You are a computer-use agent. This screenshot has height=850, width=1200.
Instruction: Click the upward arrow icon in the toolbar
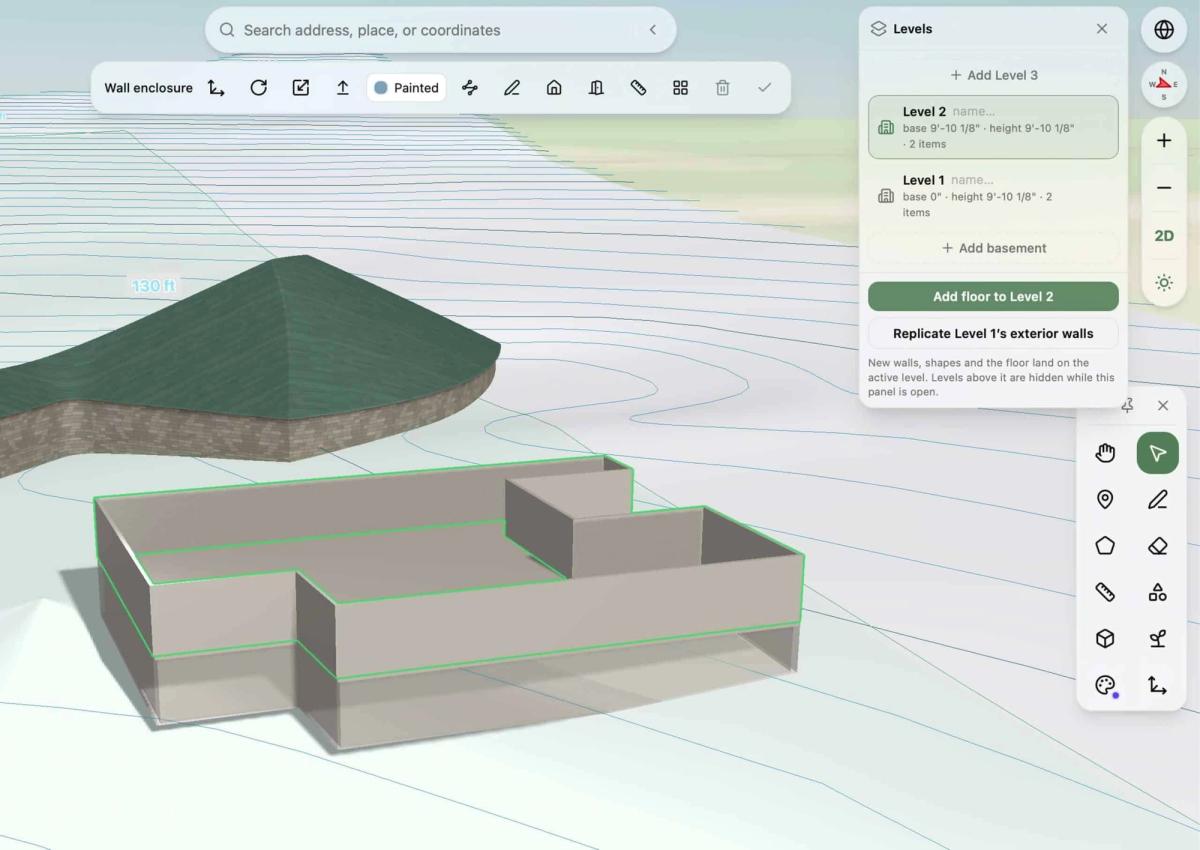pyautogui.click(x=342, y=88)
